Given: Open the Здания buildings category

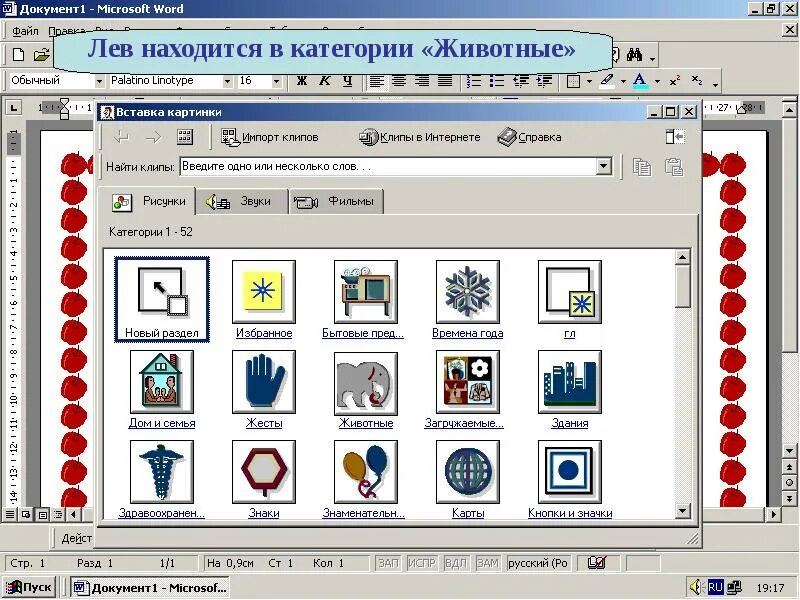Looking at the screenshot, I should click(570, 383).
